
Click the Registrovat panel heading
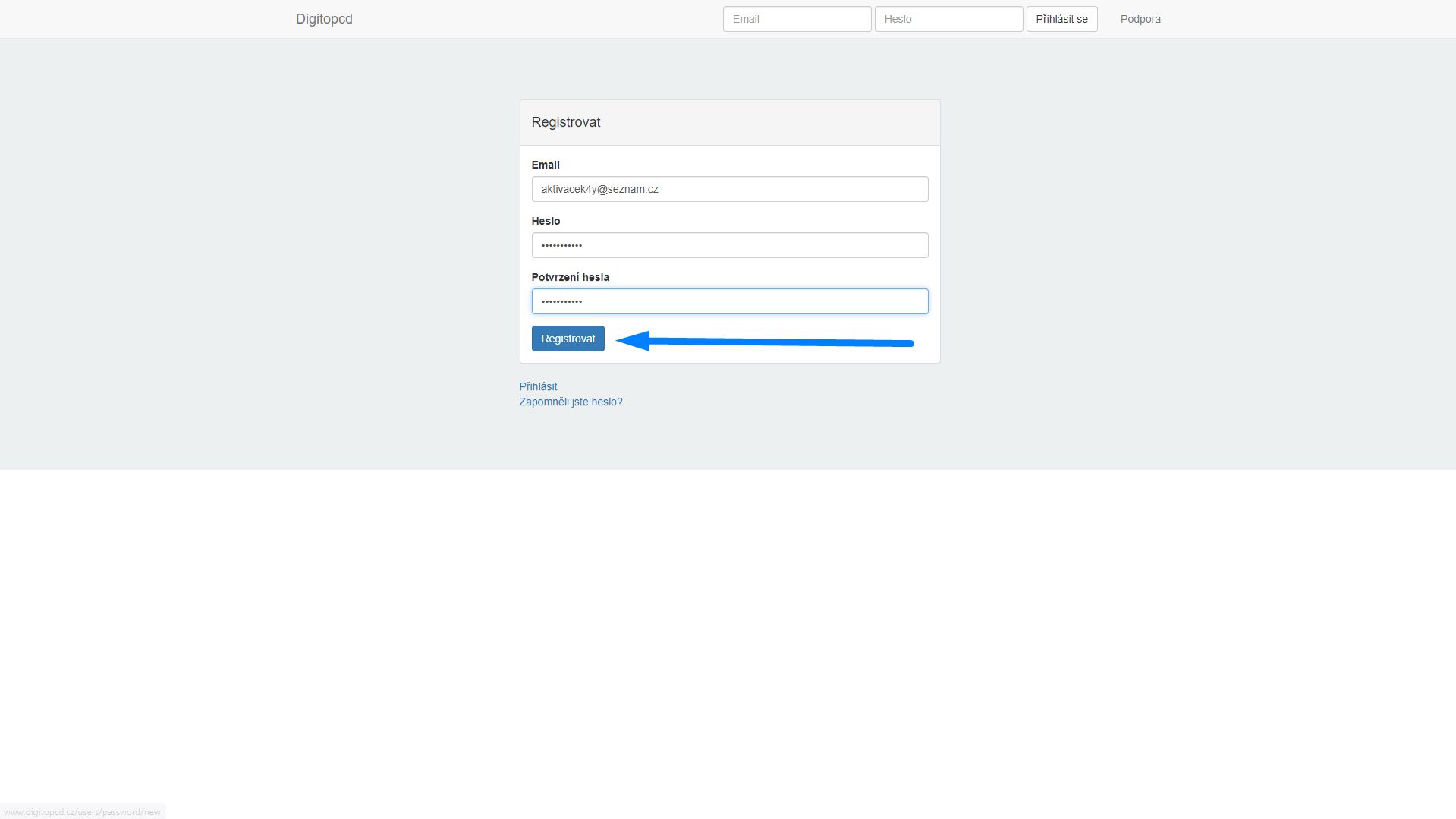click(566, 122)
